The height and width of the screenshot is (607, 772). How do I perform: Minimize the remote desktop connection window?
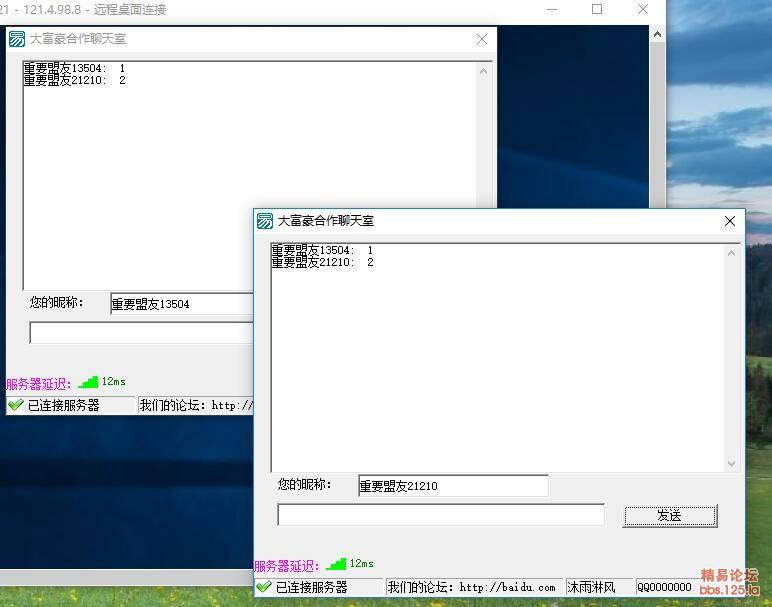[552, 9]
